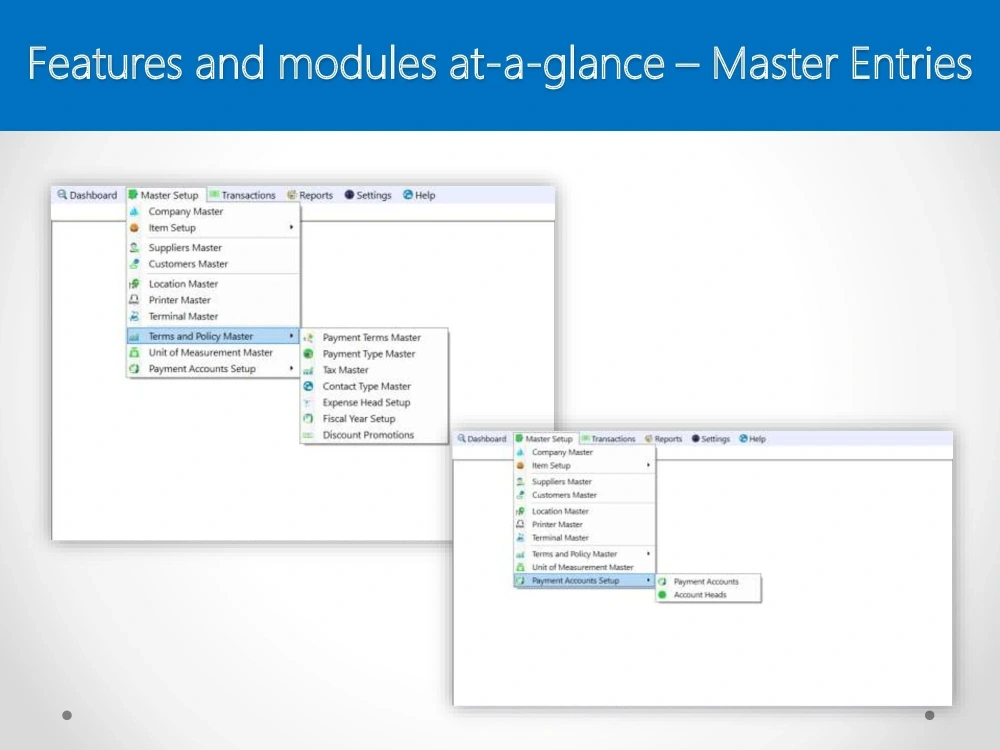1000x750 pixels.
Task: Click the Location Master icon in the lower-right menu
Action: [x=520, y=511]
